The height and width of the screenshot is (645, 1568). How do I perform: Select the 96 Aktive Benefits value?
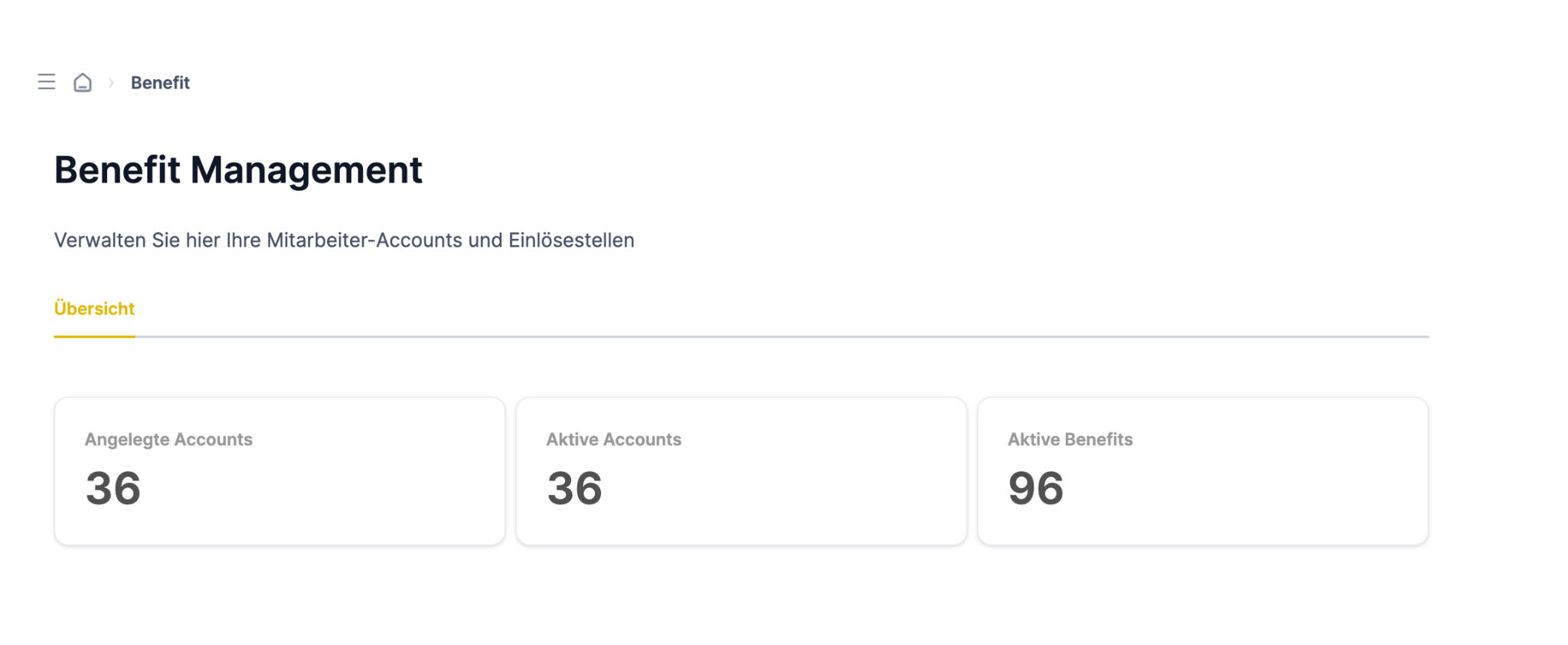(1036, 489)
